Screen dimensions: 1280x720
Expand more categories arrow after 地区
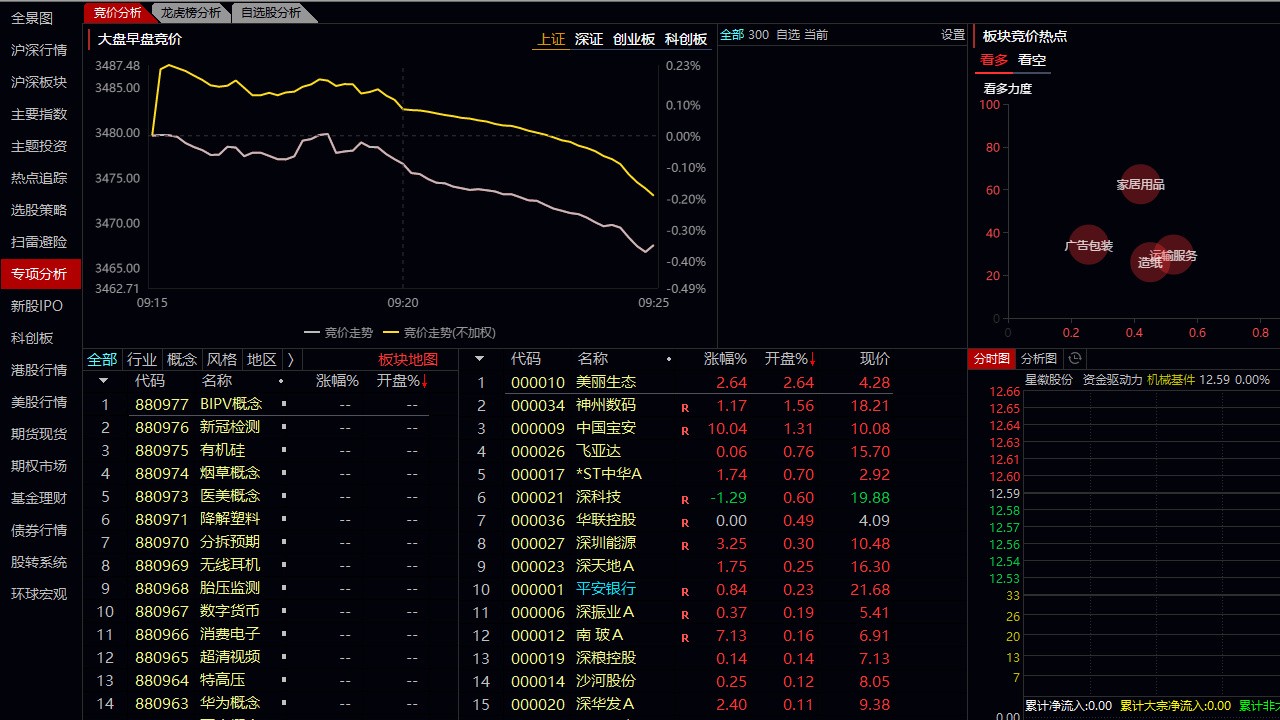pos(290,359)
